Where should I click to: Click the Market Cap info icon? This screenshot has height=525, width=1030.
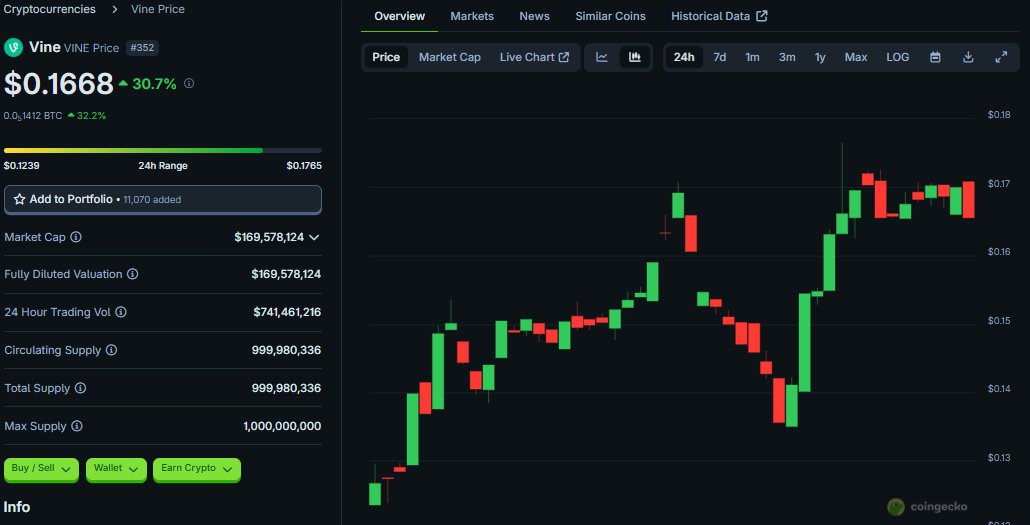click(76, 237)
